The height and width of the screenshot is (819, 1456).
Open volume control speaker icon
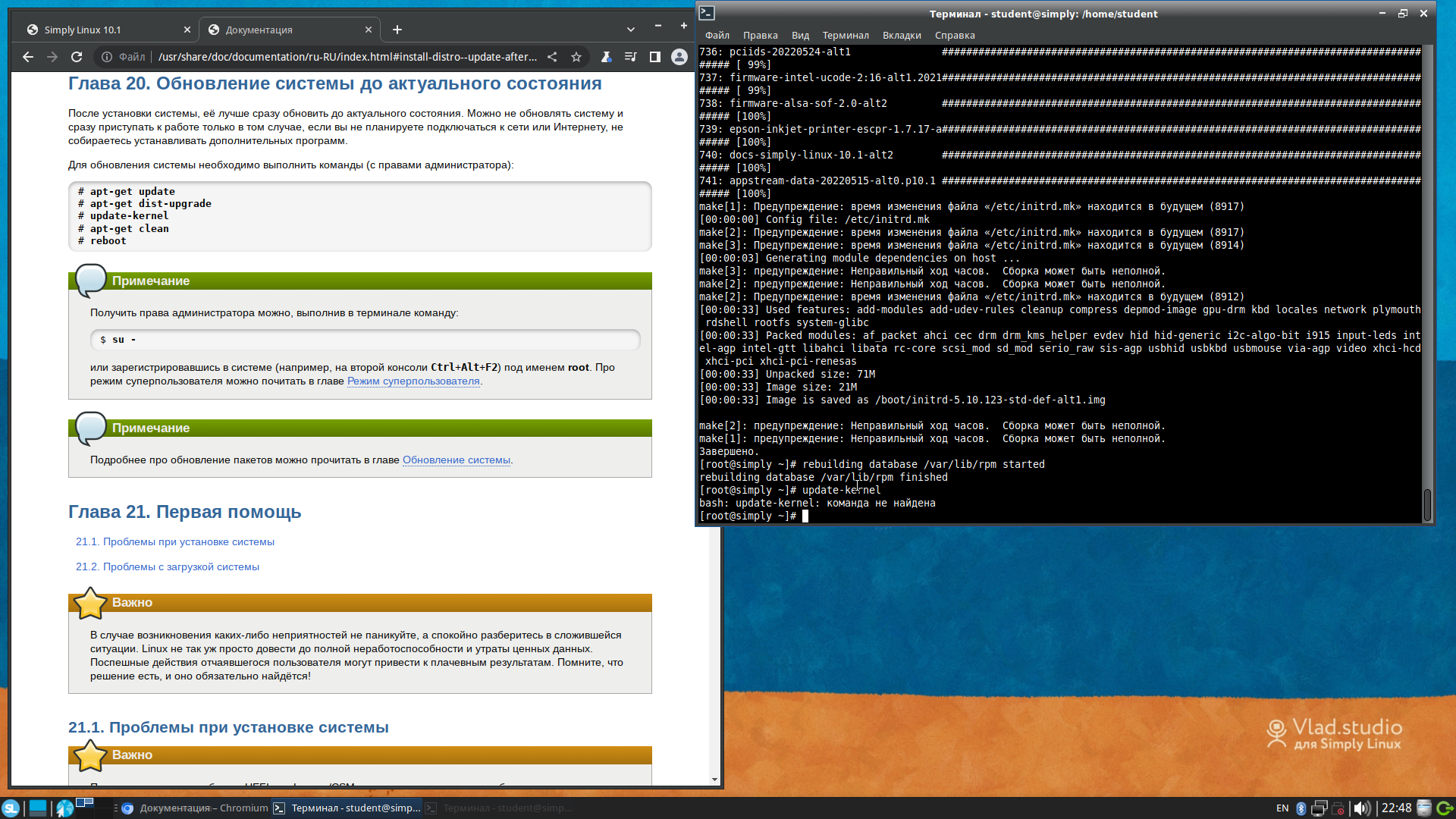tap(1362, 808)
